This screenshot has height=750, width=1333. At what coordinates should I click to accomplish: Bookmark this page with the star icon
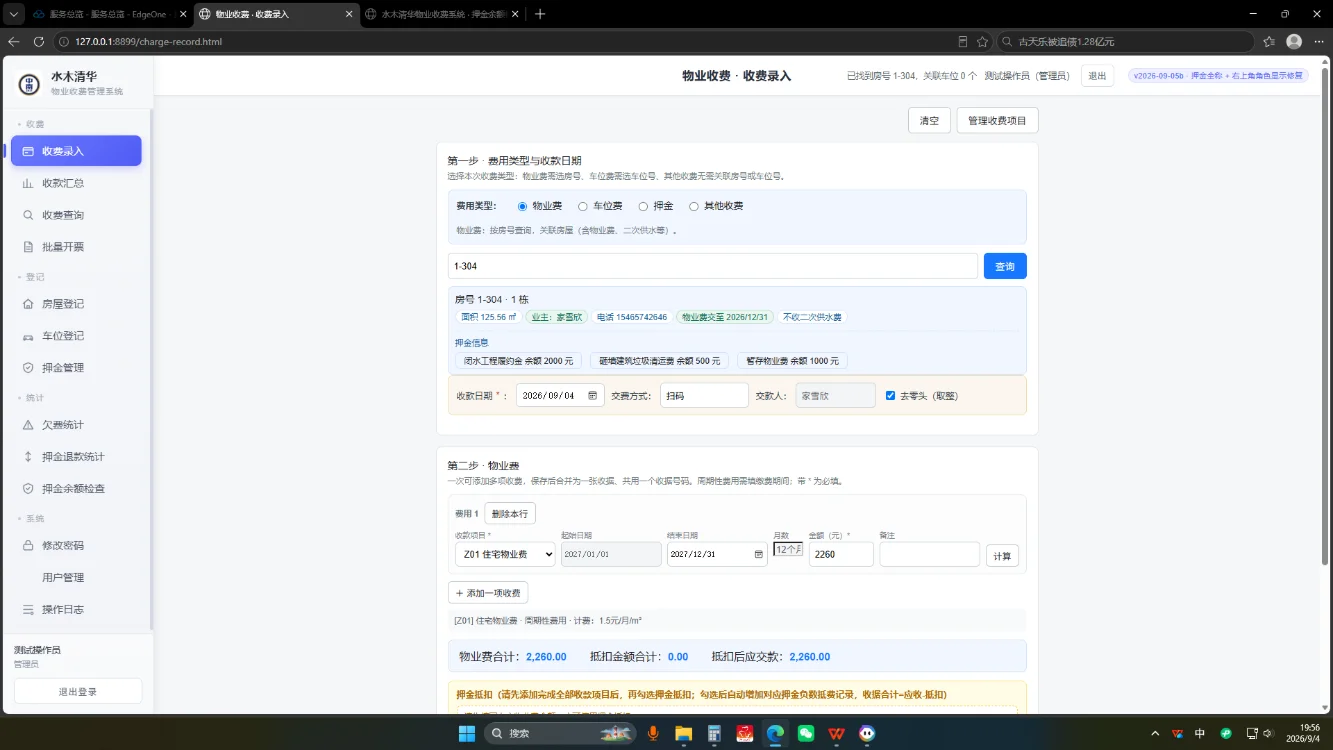point(982,42)
